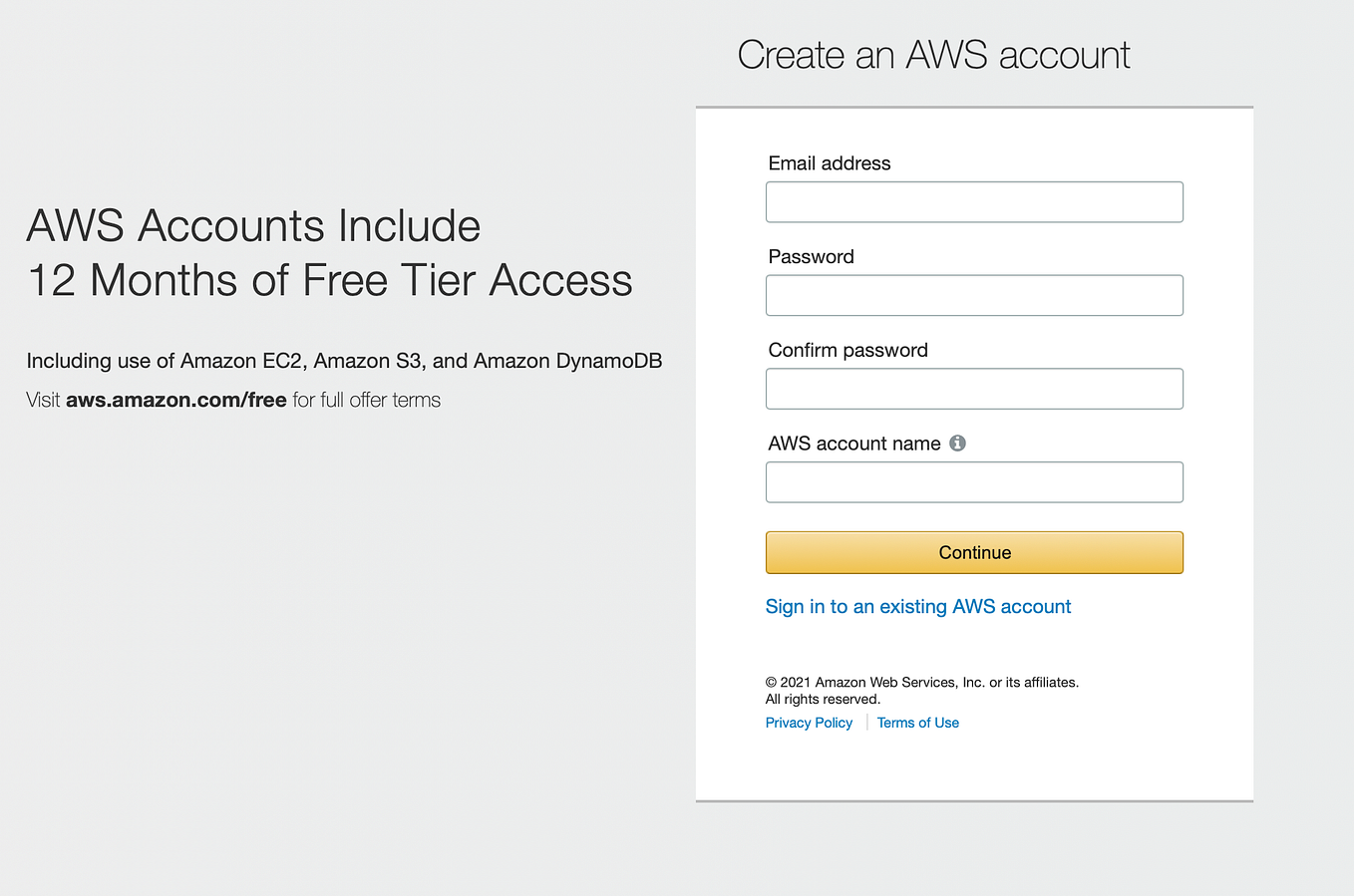
Task: Click the separator between footer links
Action: point(866,722)
